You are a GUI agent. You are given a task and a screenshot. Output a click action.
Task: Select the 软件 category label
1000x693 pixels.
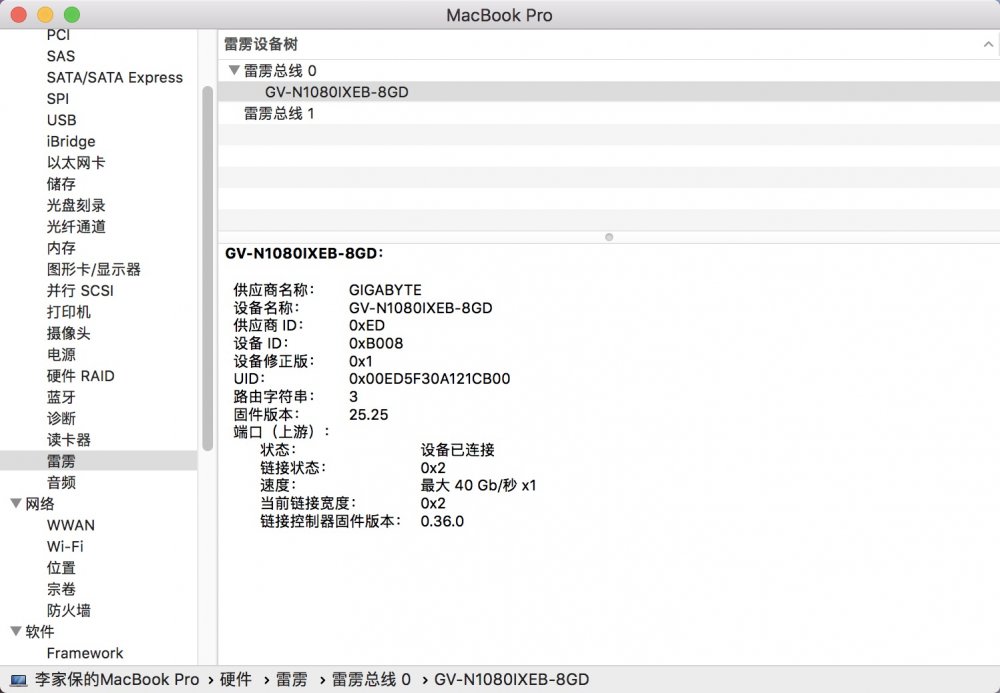click(x=40, y=632)
